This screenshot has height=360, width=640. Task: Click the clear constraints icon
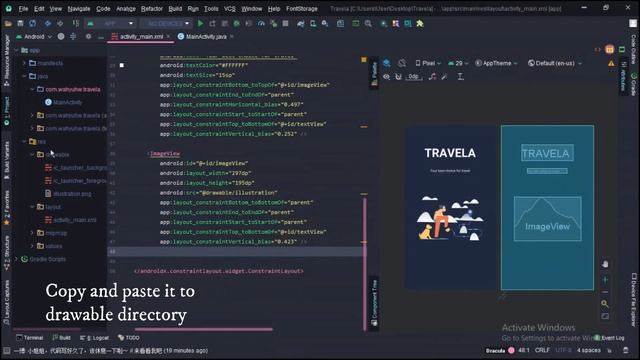point(432,77)
